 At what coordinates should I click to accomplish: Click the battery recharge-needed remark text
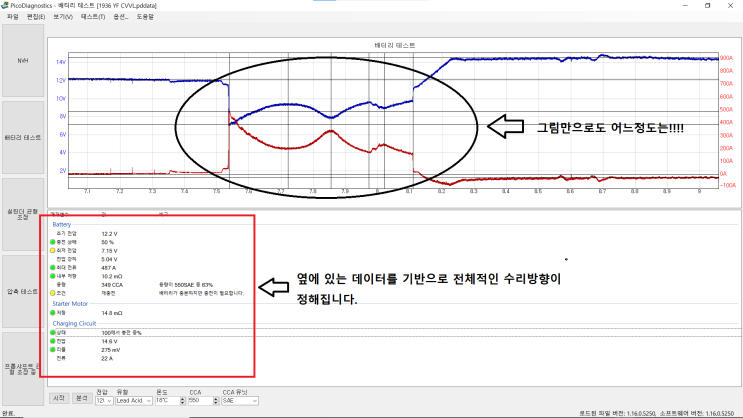[201, 293]
